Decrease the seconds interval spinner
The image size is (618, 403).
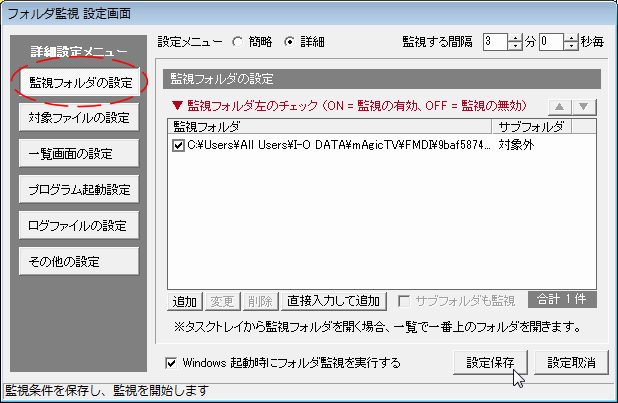pos(570,47)
